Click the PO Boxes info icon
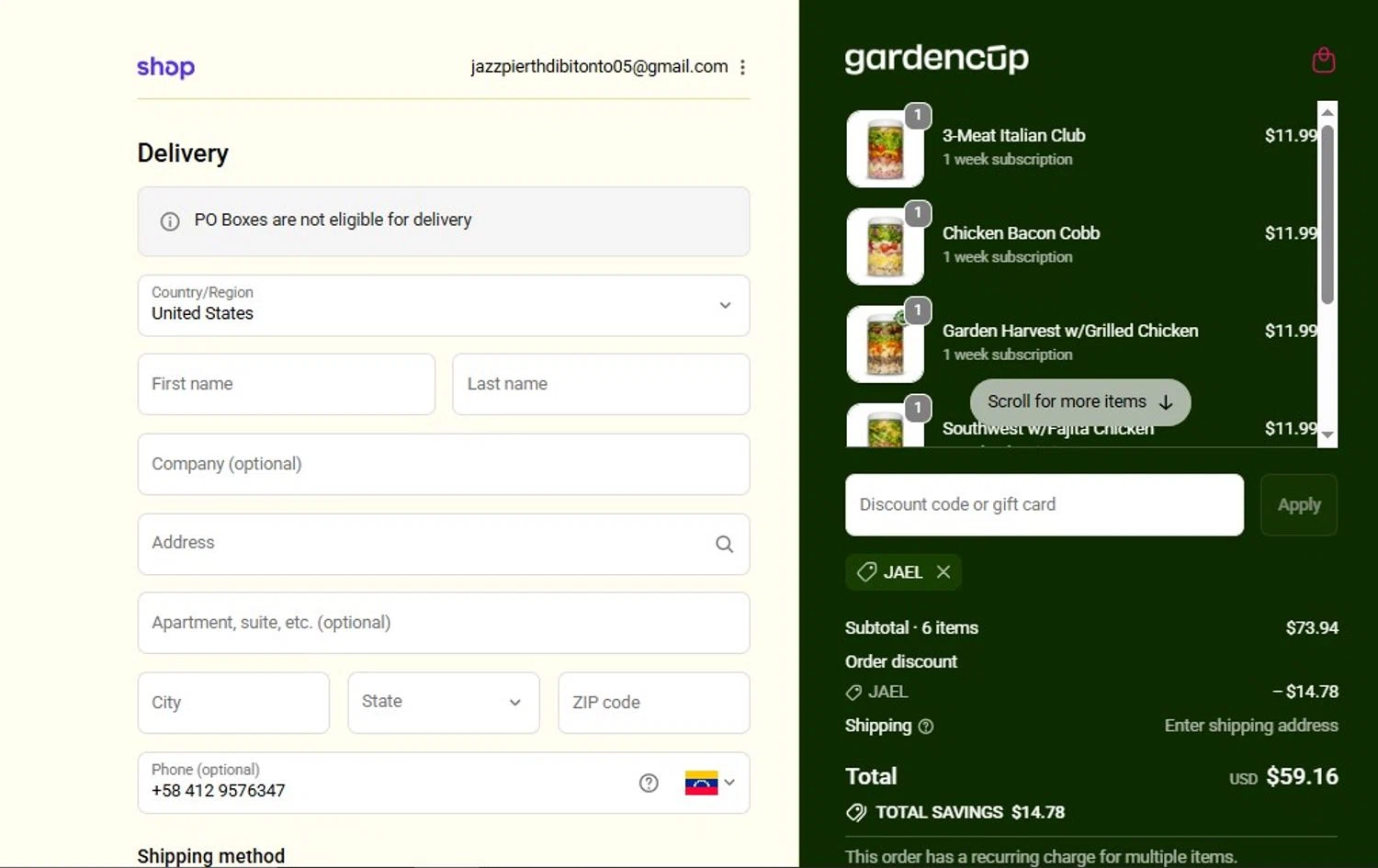Screen dimensions: 1378x868 point(170,221)
